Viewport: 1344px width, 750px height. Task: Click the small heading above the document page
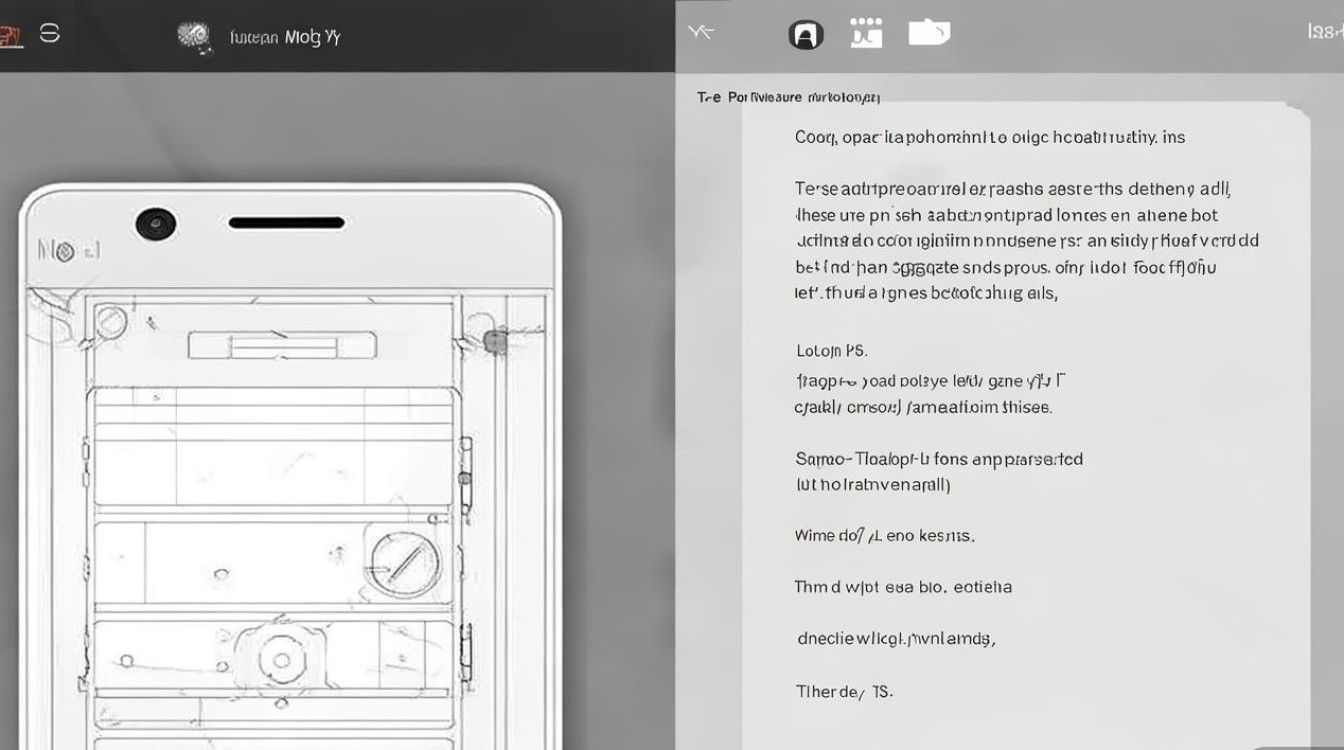[x=788, y=97]
